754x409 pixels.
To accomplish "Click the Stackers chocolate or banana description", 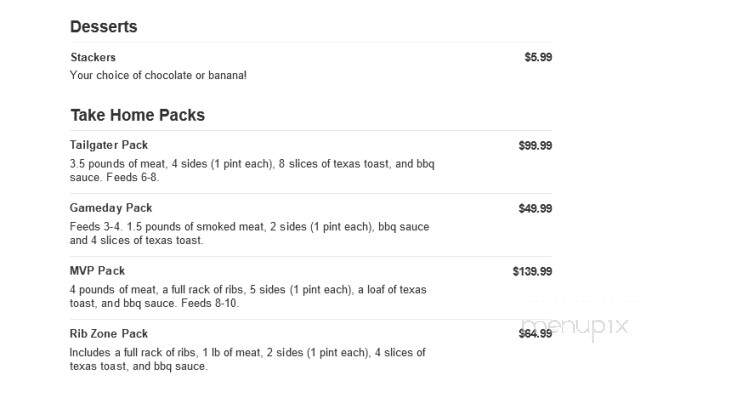I will point(158,75).
